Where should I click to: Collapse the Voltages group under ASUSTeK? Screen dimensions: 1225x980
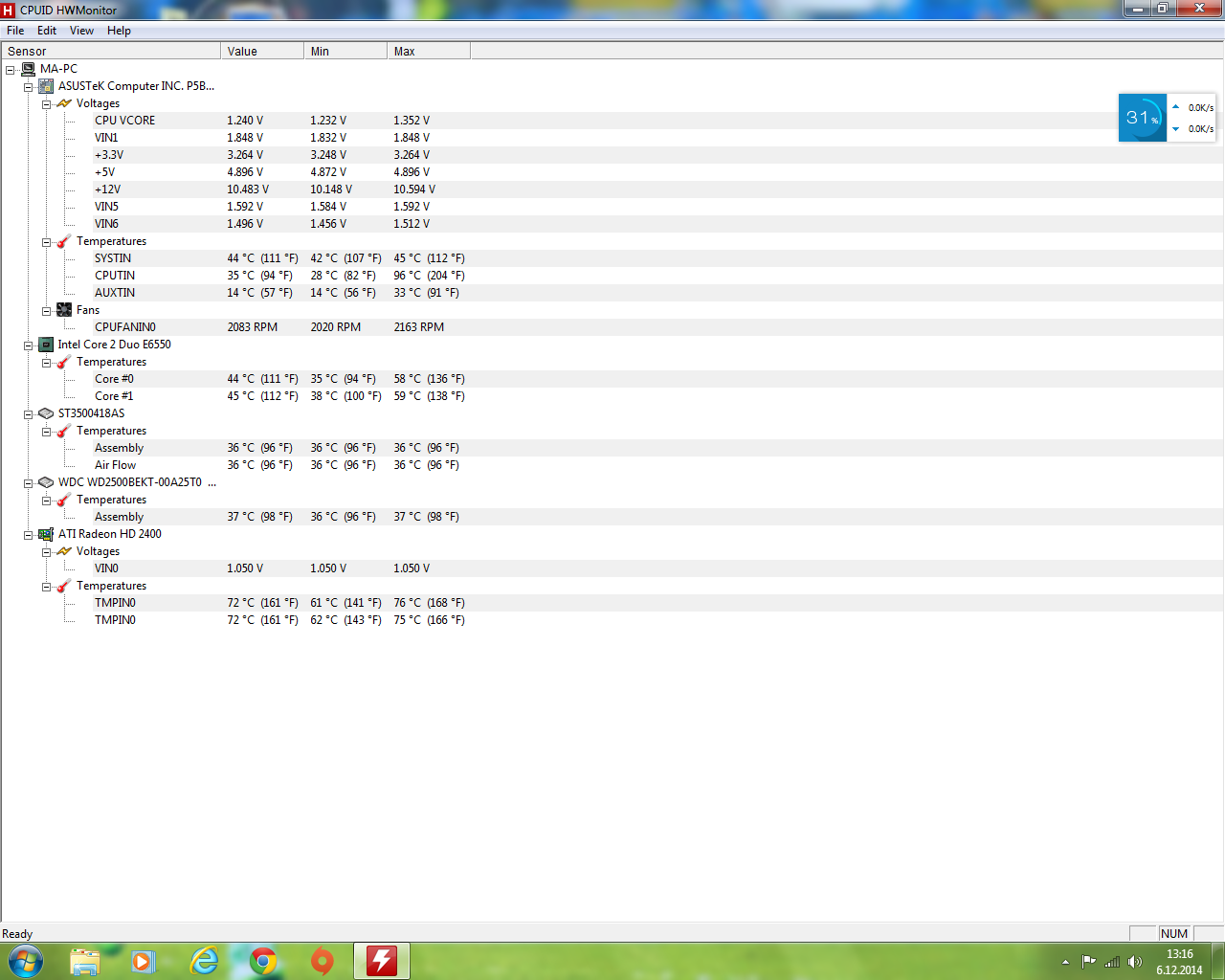tap(46, 104)
